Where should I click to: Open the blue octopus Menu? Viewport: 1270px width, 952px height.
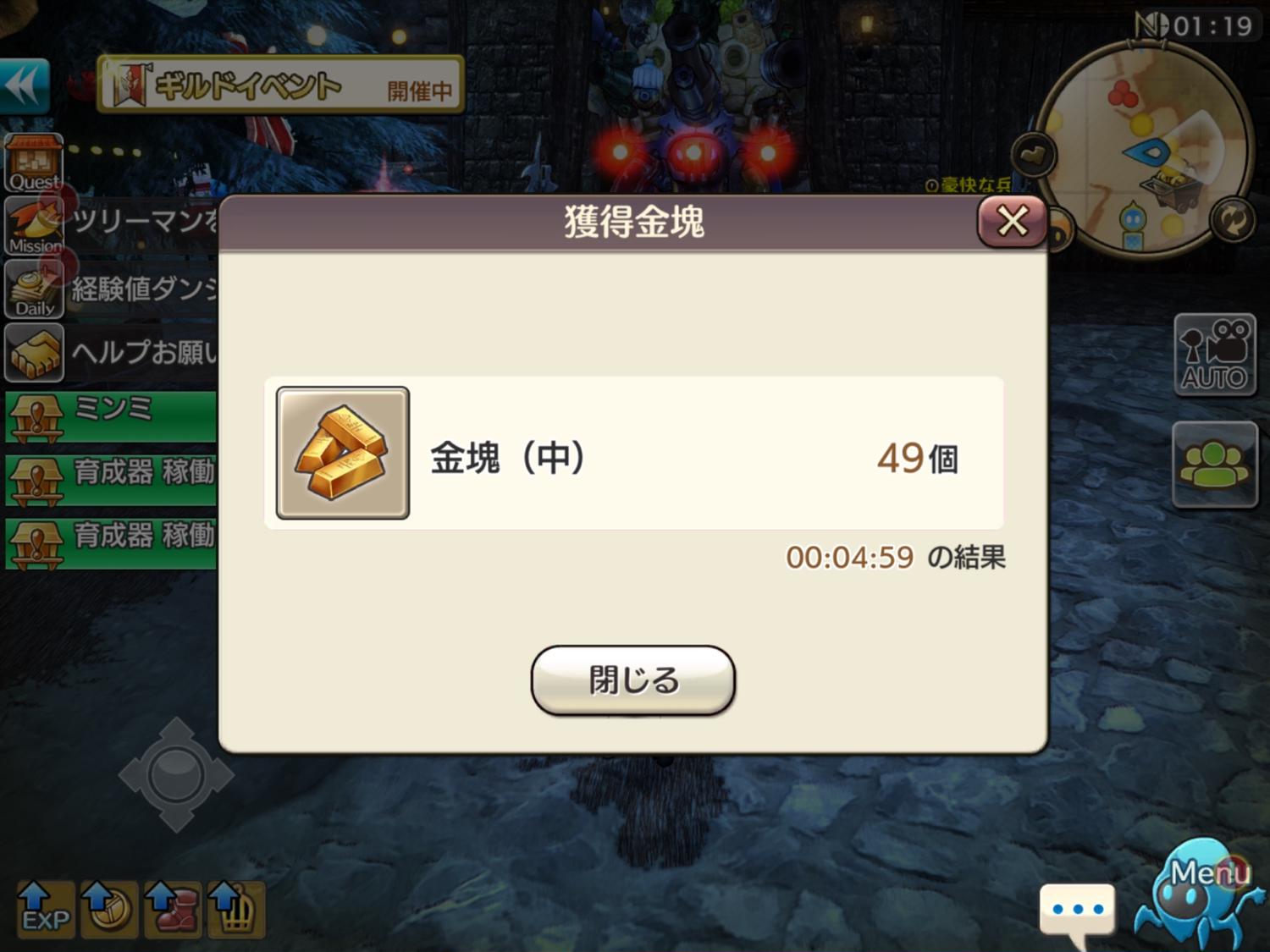(x=1201, y=895)
